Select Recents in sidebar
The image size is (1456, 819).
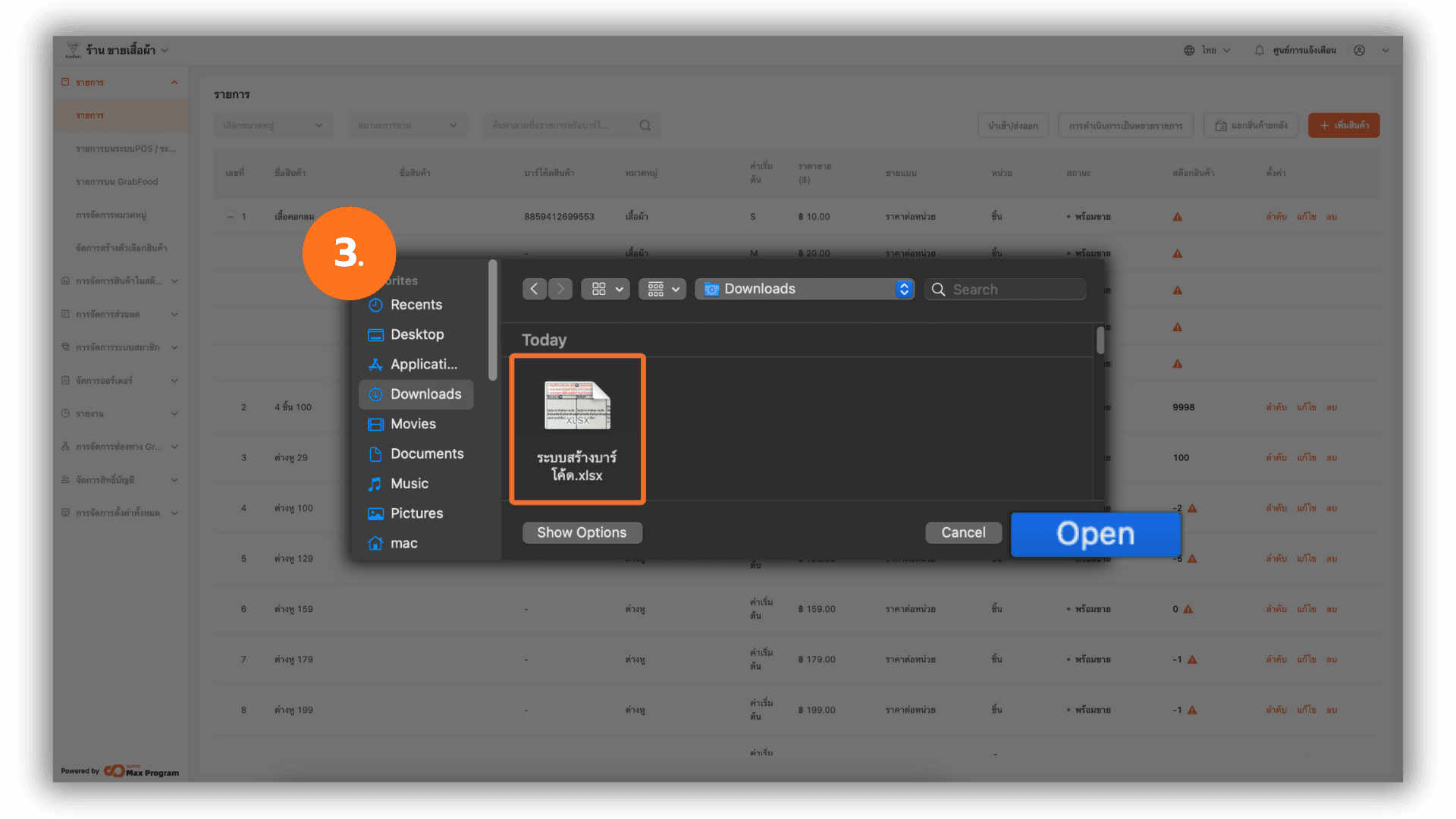416,305
